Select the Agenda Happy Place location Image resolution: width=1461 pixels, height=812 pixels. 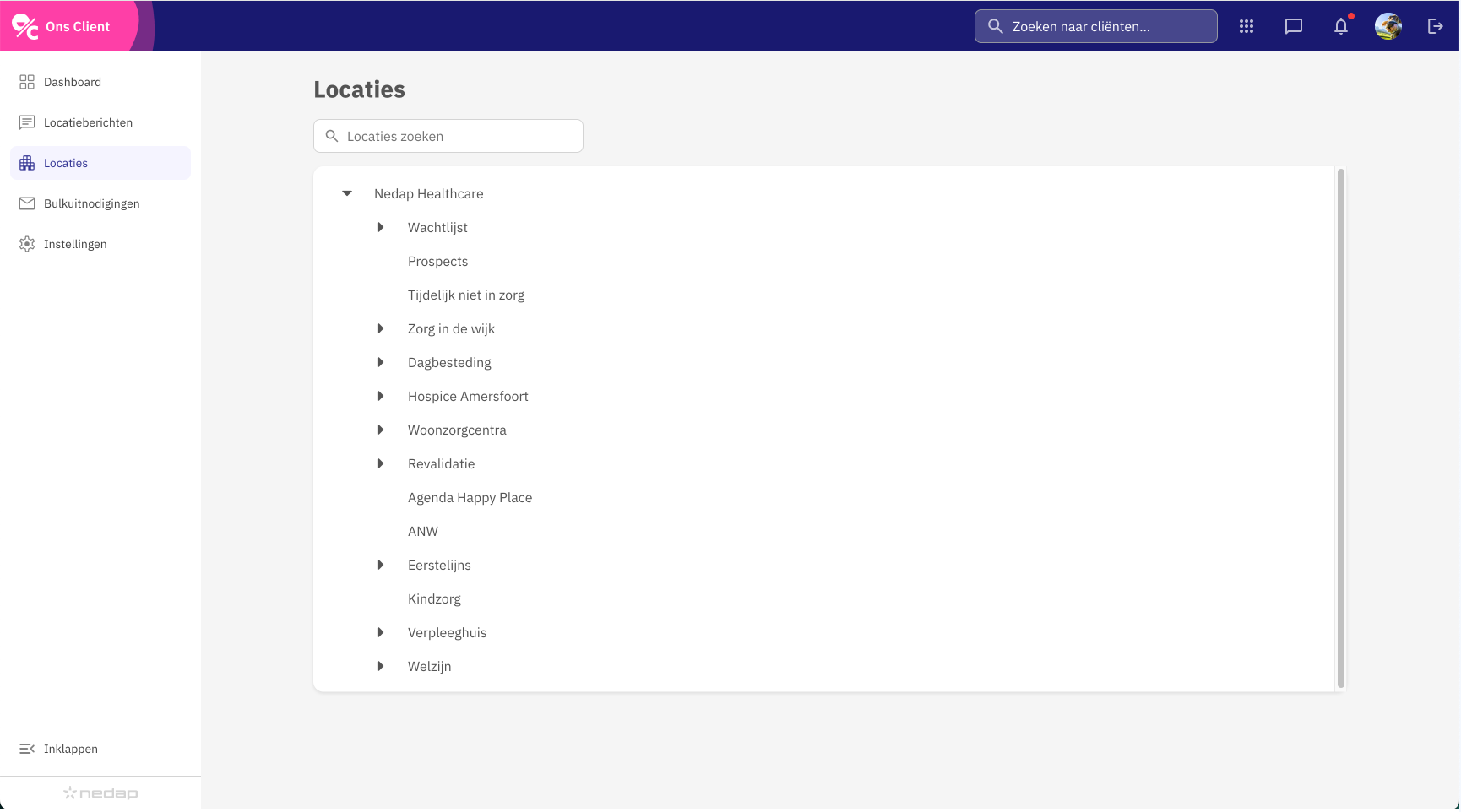point(470,497)
